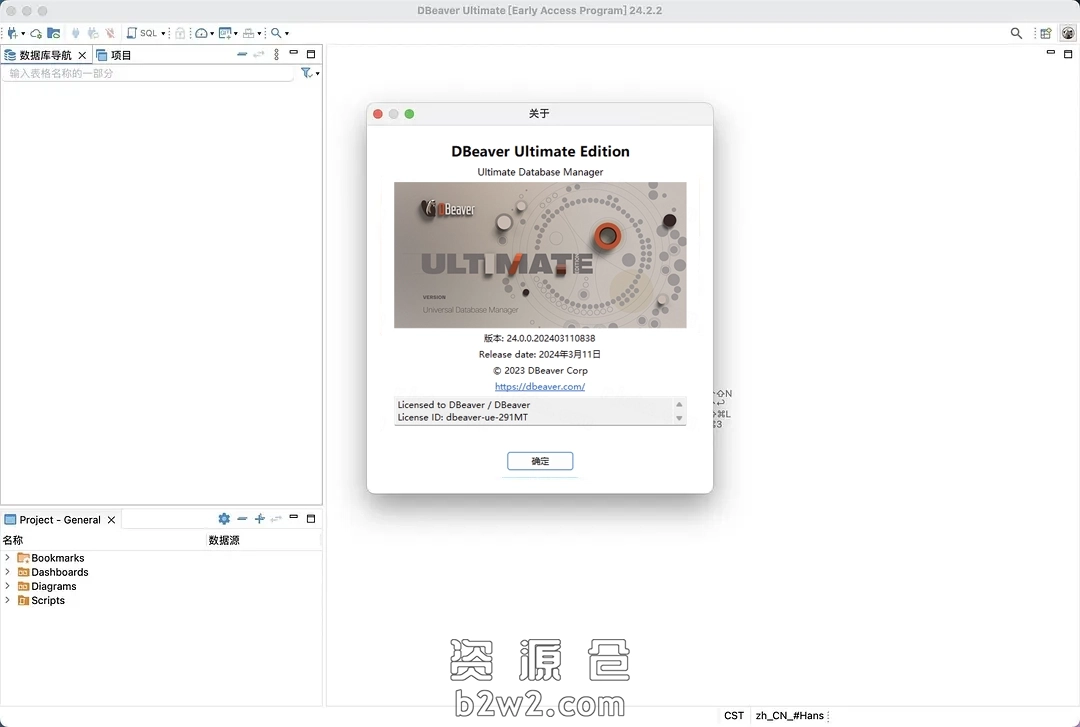
Task: Expand the Scripts folder
Action: tap(8, 600)
